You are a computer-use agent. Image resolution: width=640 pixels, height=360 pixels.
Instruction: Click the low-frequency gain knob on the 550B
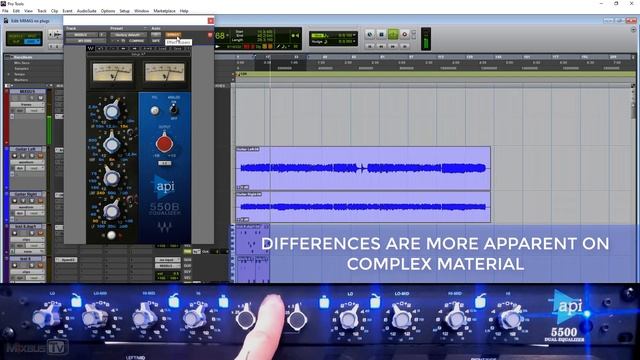click(x=111, y=210)
